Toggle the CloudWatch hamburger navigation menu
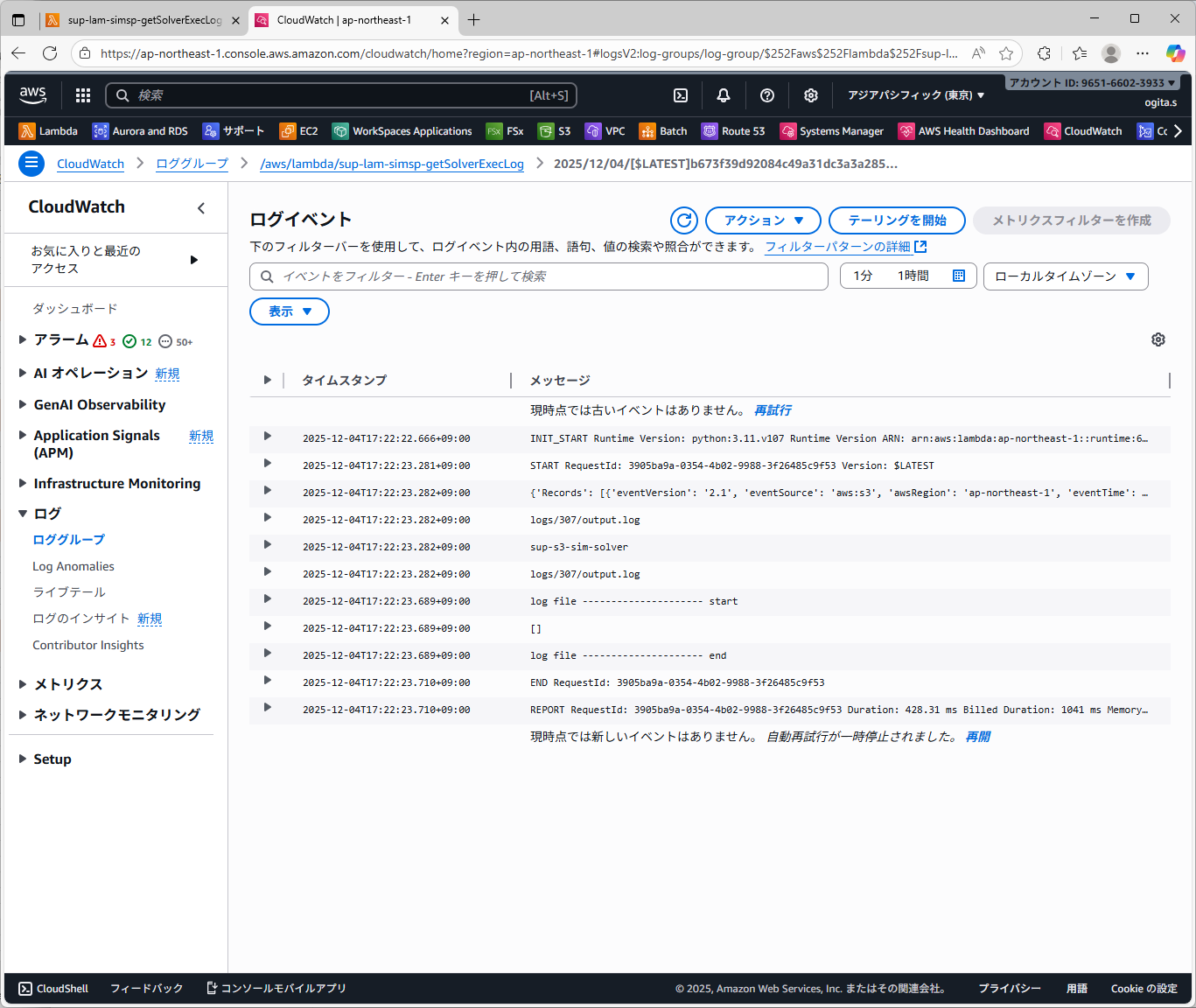 point(31,164)
